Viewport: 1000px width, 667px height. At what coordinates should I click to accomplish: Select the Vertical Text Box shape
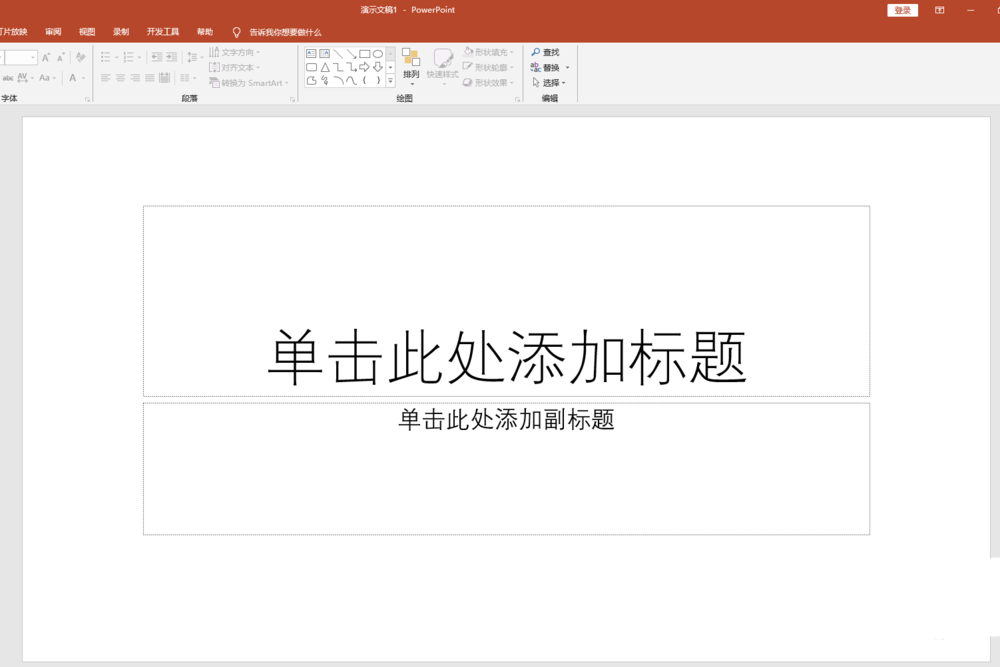tap(325, 54)
